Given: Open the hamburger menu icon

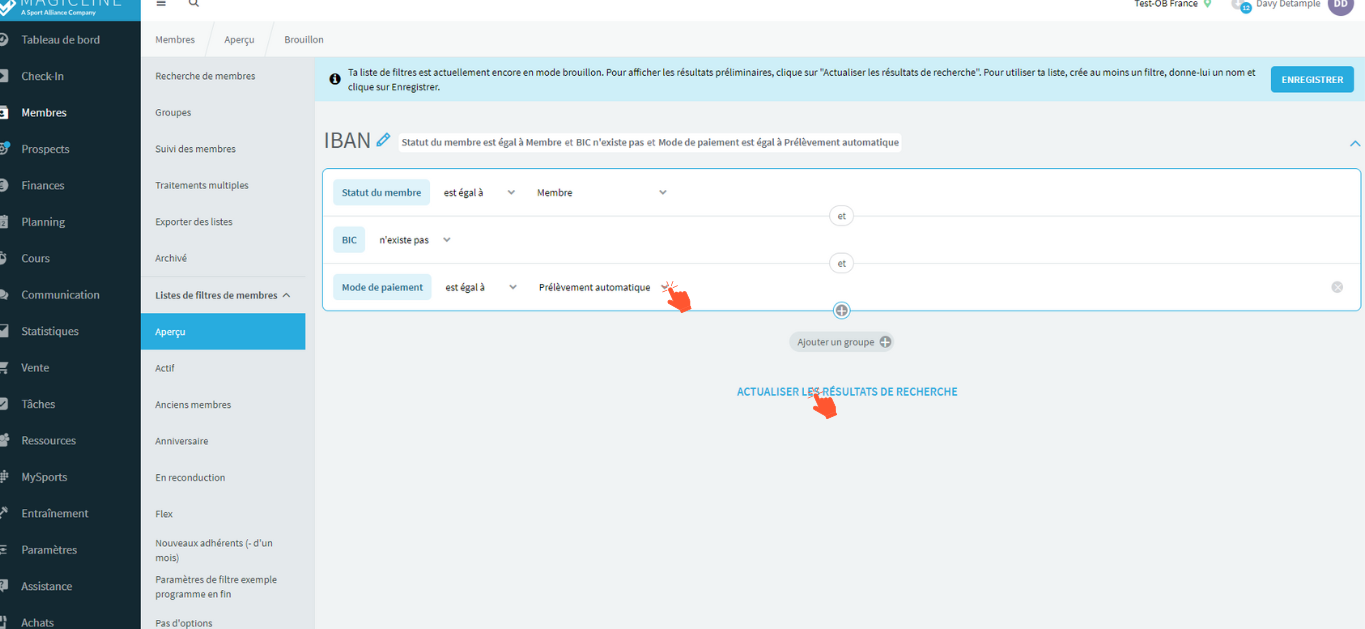Looking at the screenshot, I should (x=162, y=3).
